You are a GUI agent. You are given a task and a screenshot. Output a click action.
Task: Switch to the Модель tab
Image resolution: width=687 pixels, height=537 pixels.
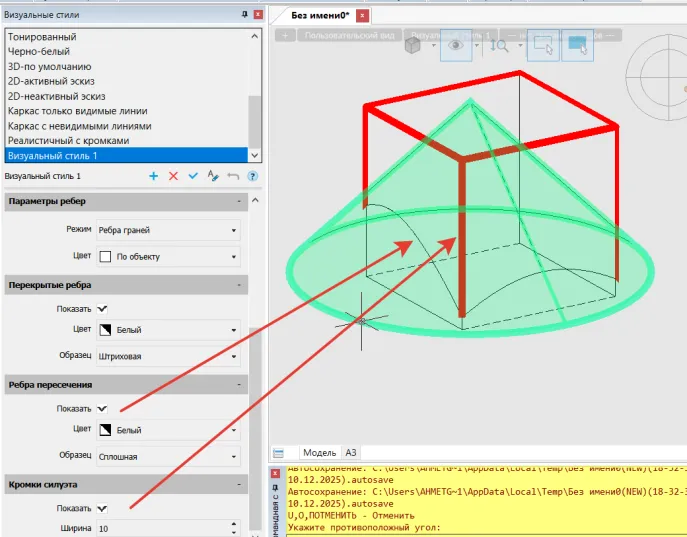tap(319, 452)
